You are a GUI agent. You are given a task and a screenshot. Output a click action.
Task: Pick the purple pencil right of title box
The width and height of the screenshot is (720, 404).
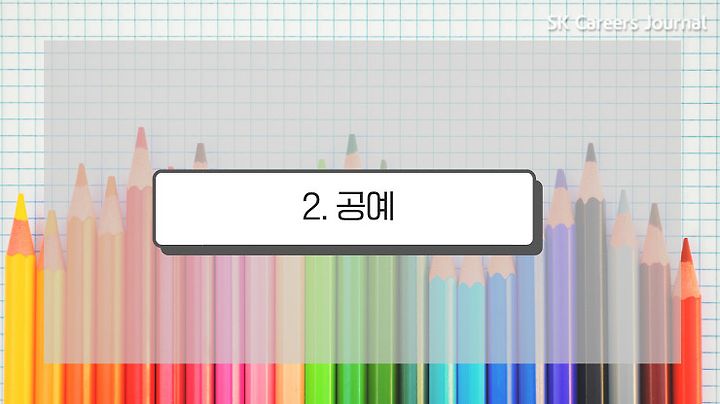click(560, 285)
